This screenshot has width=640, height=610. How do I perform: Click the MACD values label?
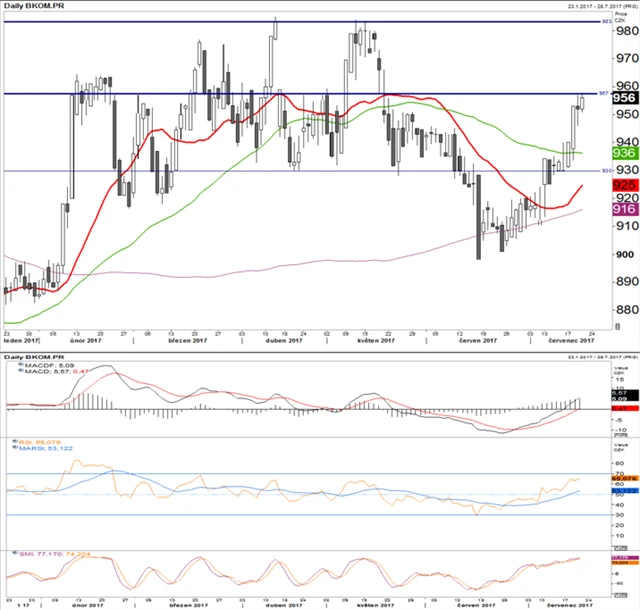[x=57, y=372]
